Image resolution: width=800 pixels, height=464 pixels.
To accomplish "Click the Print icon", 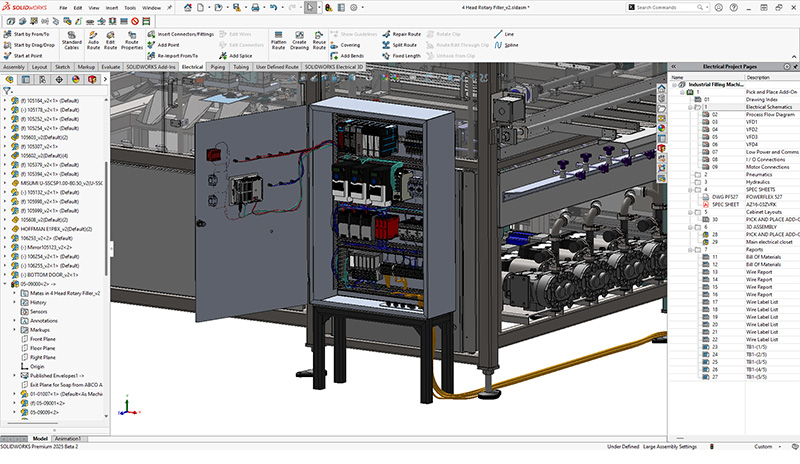I will click(255, 7).
